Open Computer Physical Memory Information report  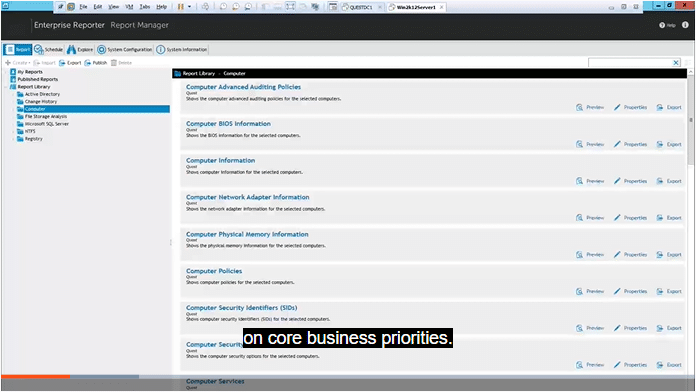247,234
